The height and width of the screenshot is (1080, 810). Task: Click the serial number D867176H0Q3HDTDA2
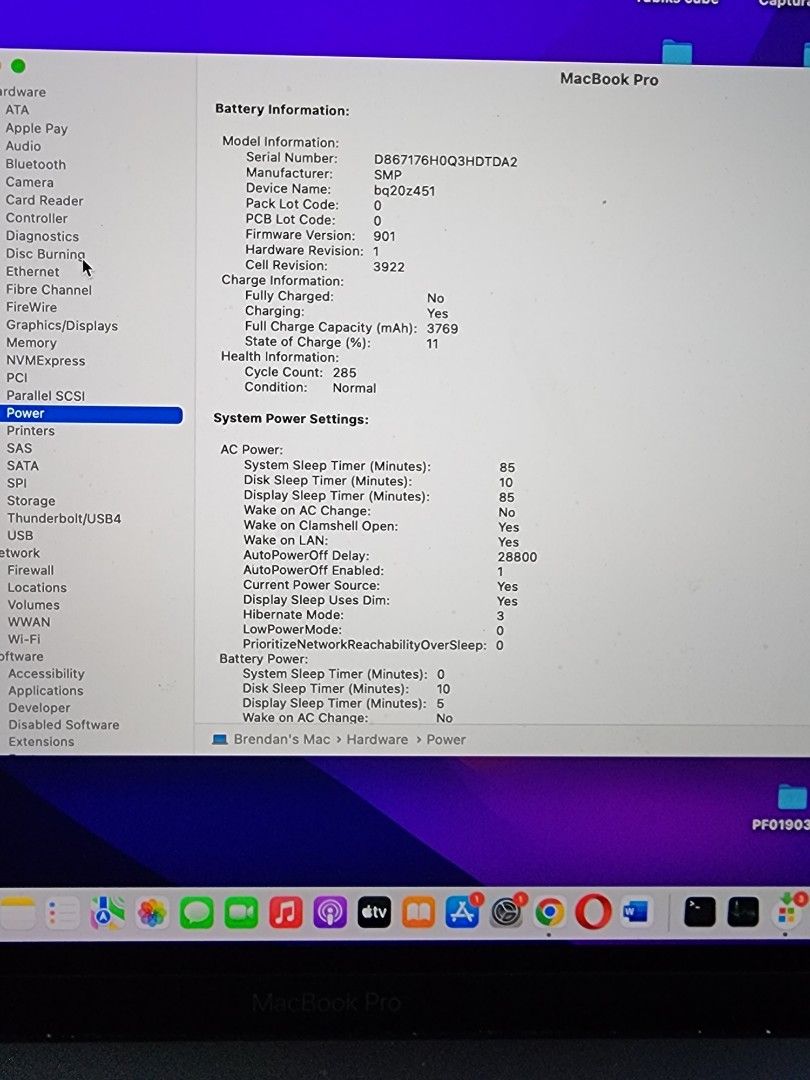446,162
